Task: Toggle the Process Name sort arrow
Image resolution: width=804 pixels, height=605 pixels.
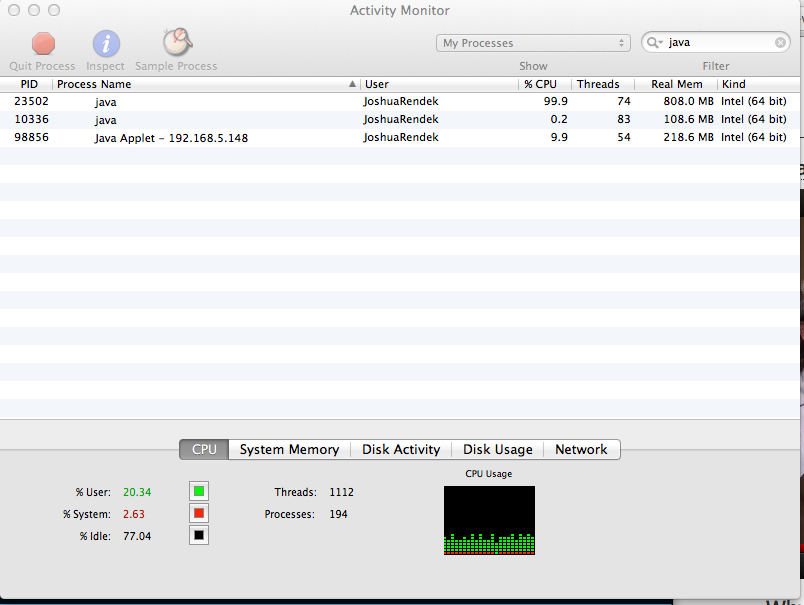Action: point(352,84)
